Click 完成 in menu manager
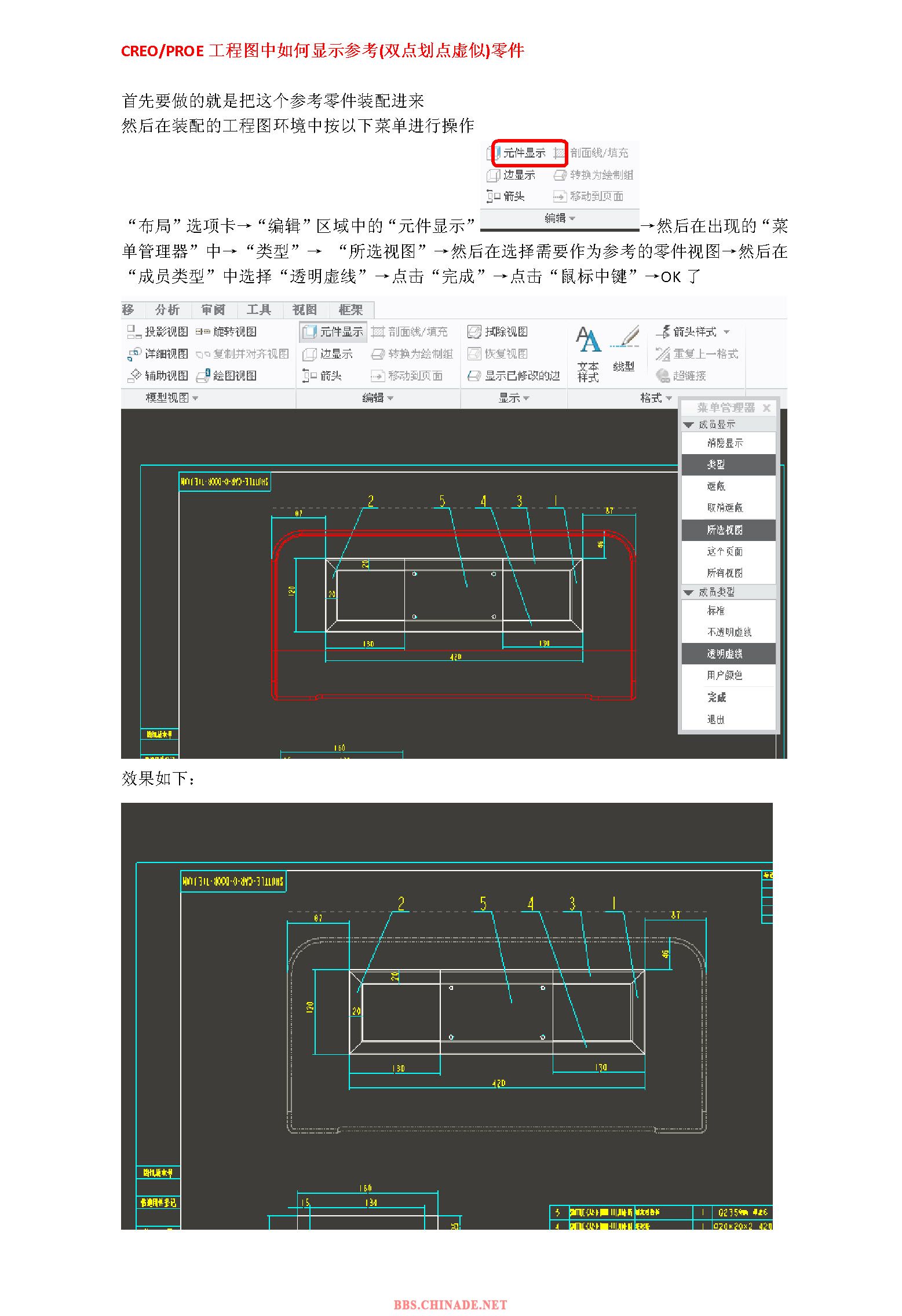The height and width of the screenshot is (1316, 902). [728, 698]
